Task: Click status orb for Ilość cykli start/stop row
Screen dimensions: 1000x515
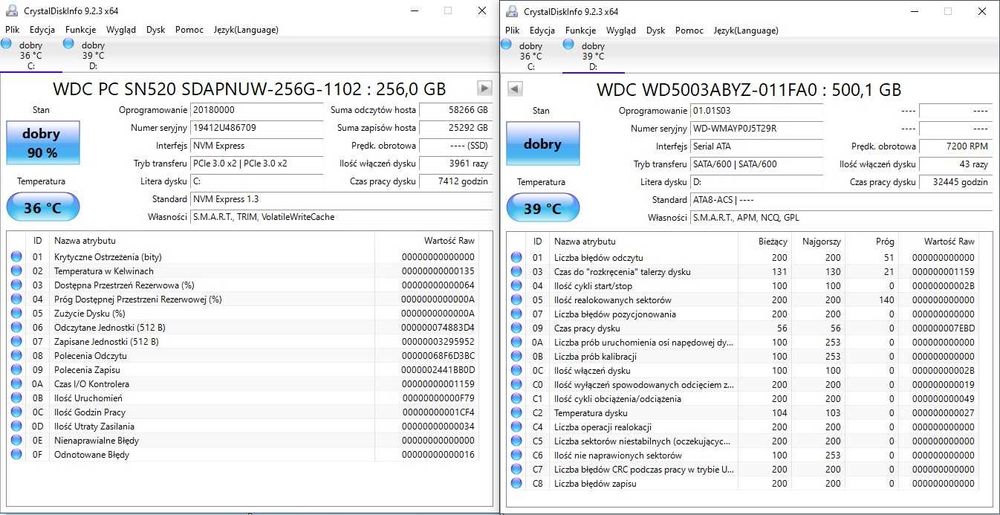Action: (x=517, y=286)
